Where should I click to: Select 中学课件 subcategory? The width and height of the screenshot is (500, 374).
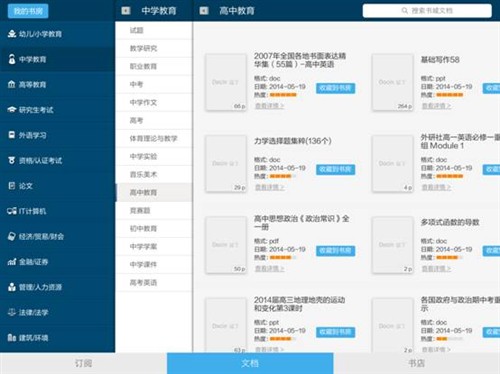[x=154, y=264]
